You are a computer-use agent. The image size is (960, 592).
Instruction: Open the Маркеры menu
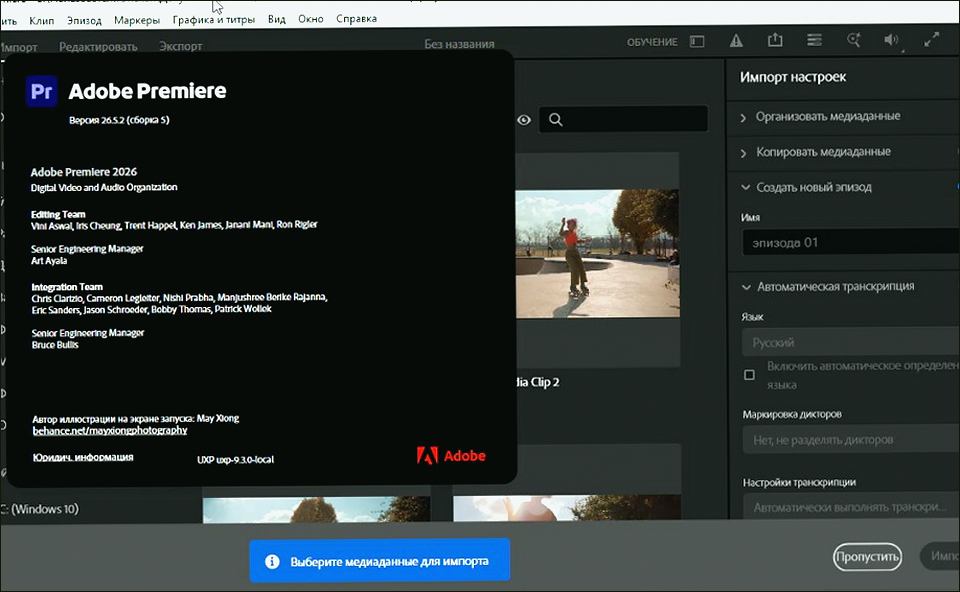coord(137,20)
